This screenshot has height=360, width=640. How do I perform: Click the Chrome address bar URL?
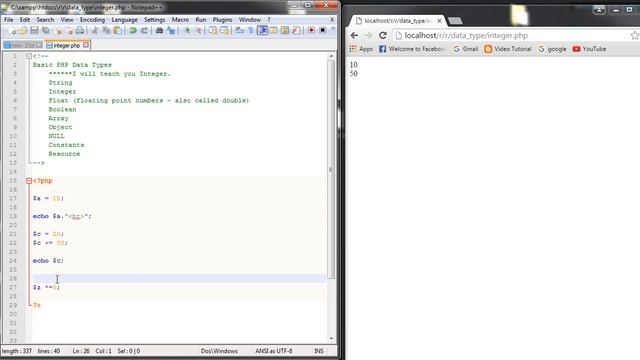pyautogui.click(x=466, y=36)
